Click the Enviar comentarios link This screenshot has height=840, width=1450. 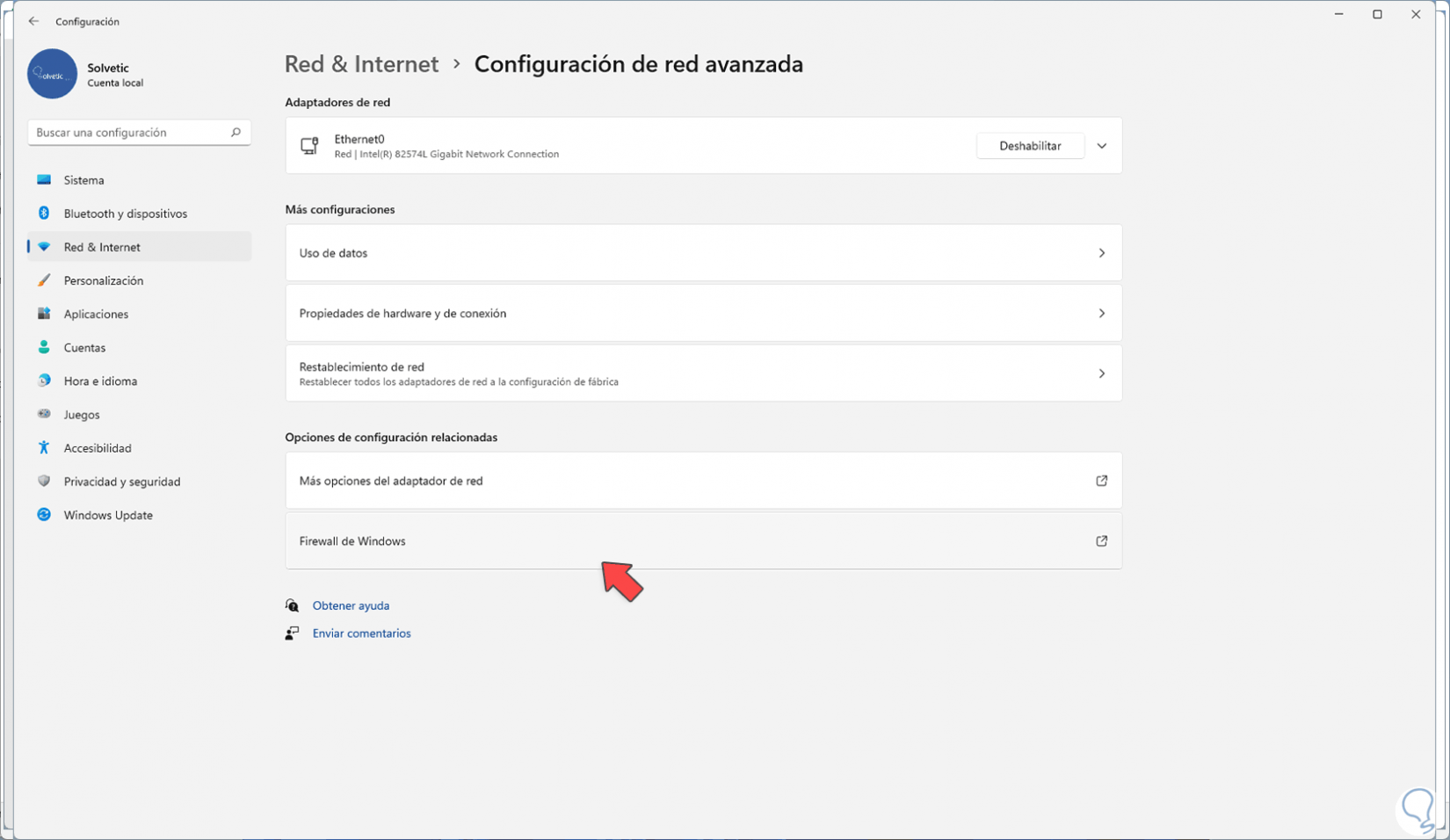tap(361, 634)
